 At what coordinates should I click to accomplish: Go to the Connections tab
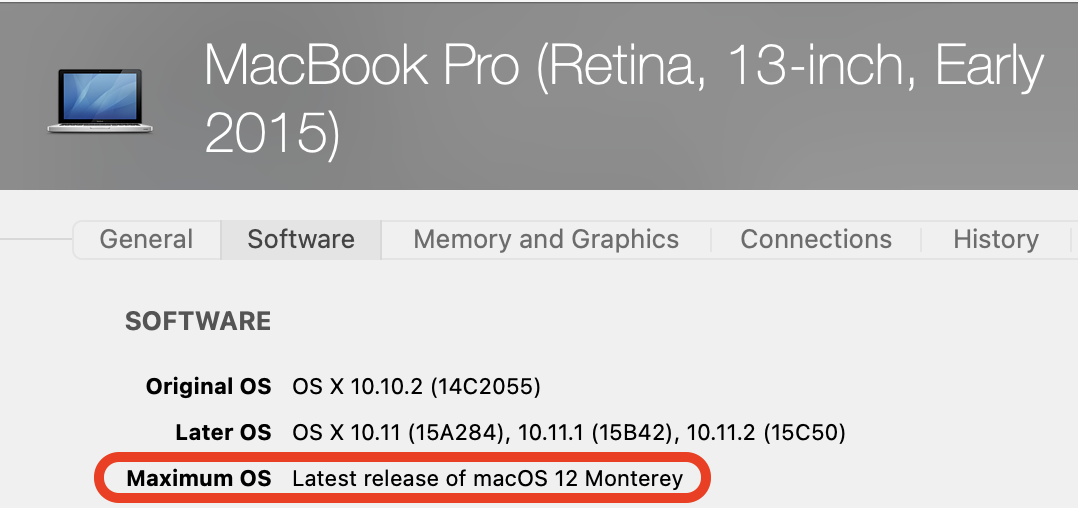point(816,240)
